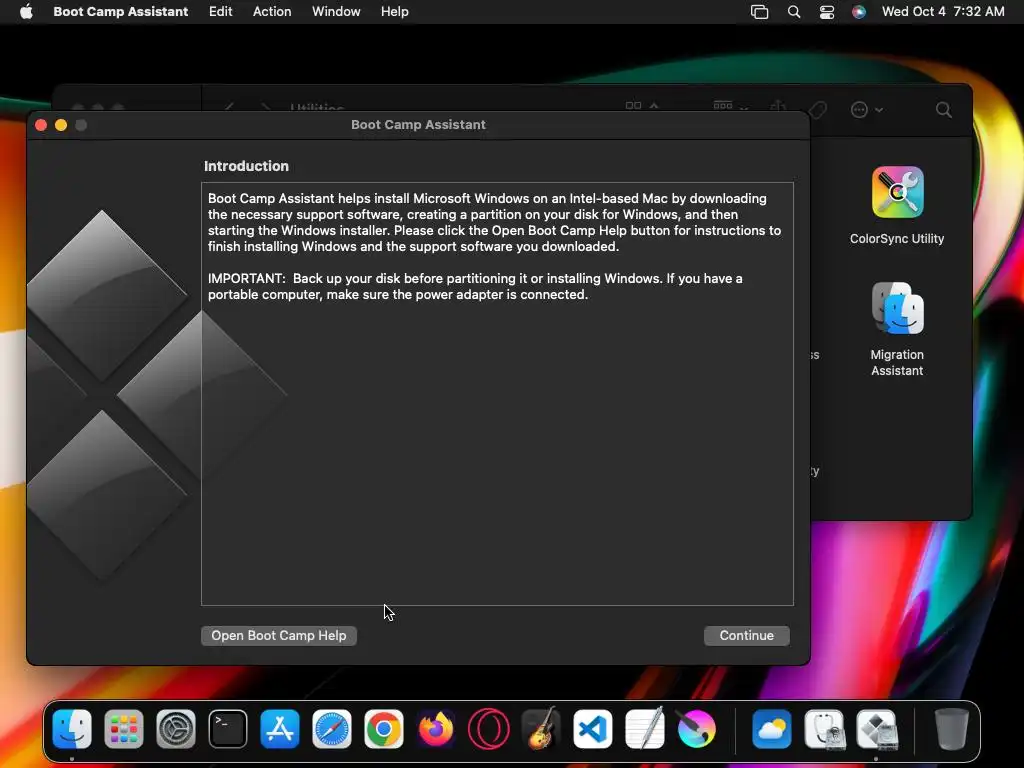Viewport: 1024px width, 768px height.
Task: Click the Finder window tags icon
Action: 818,110
